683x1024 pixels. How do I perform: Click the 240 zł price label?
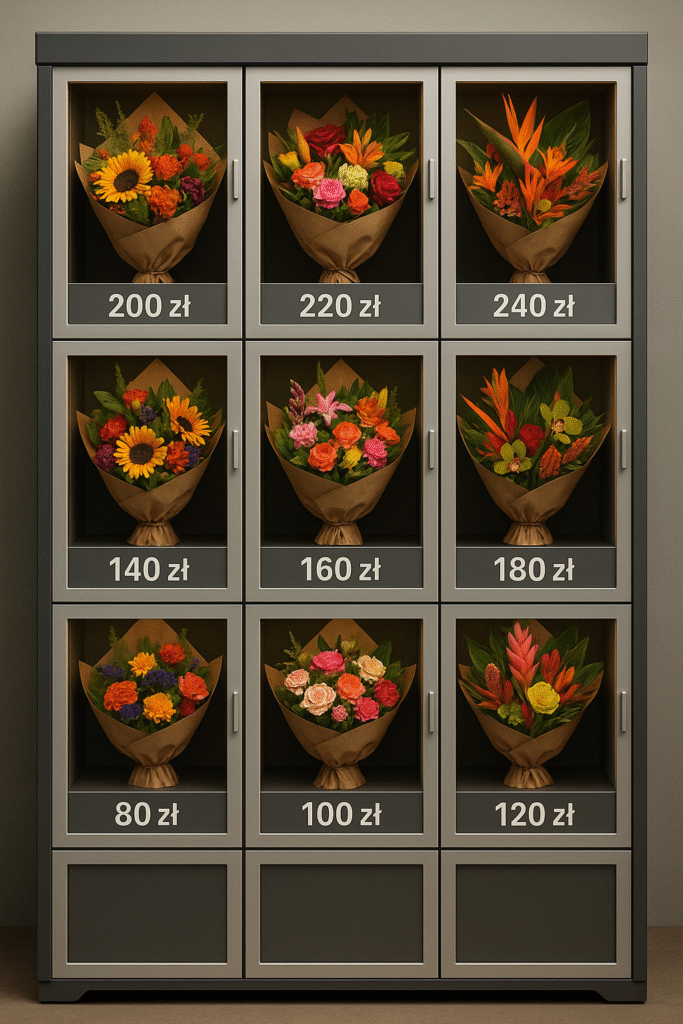[535, 304]
